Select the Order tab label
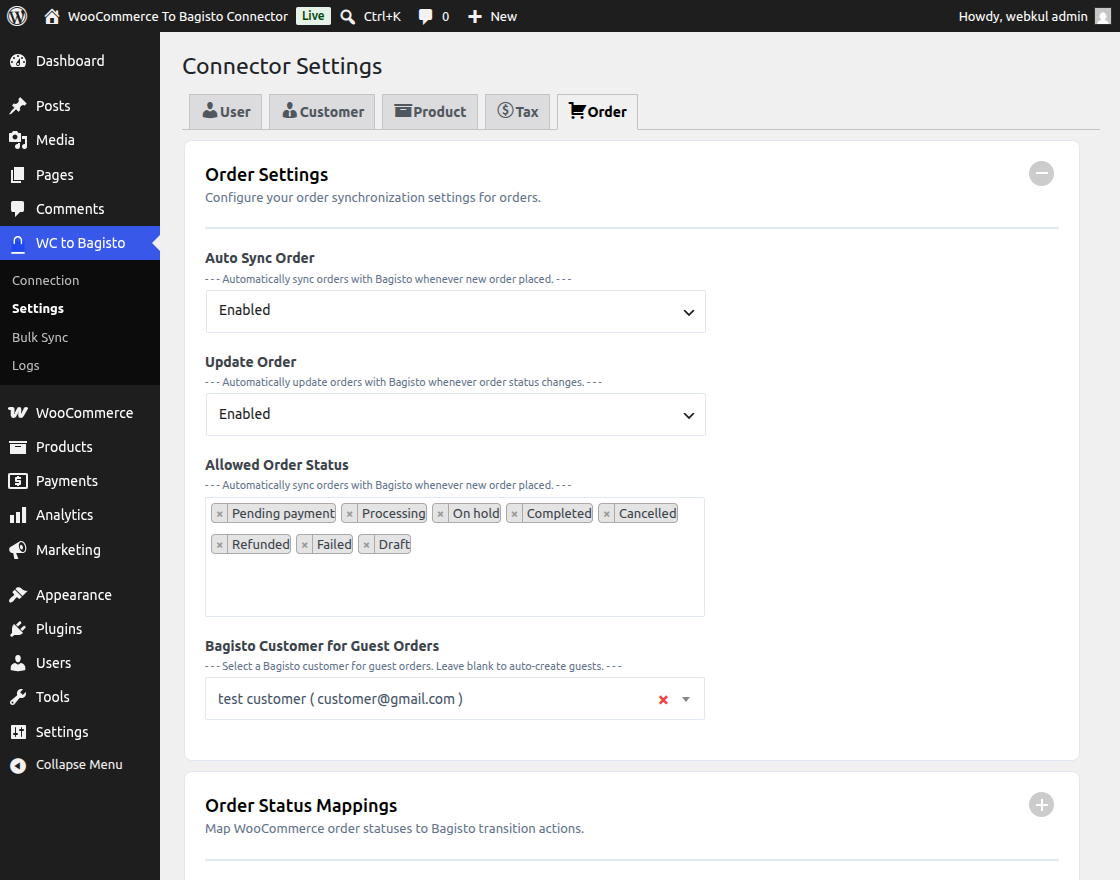The width and height of the screenshot is (1120, 880). [607, 112]
